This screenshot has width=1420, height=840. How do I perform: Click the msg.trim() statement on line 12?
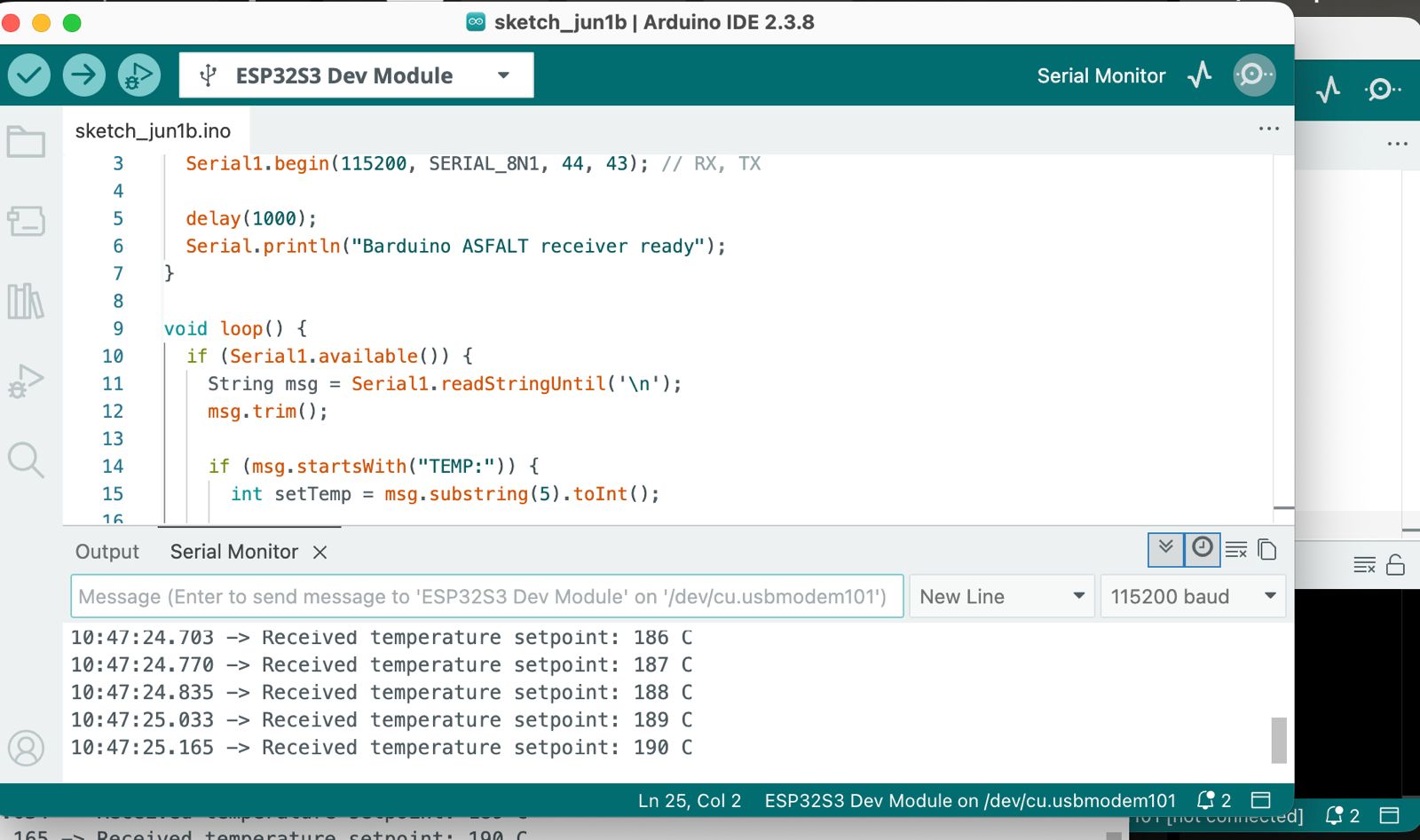click(268, 411)
